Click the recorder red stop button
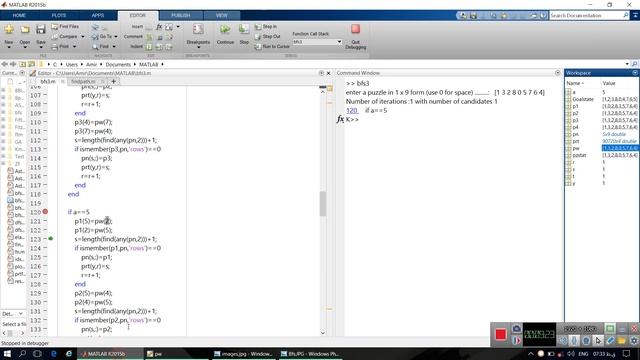Screen dimensions: 640x360 (501, 334)
